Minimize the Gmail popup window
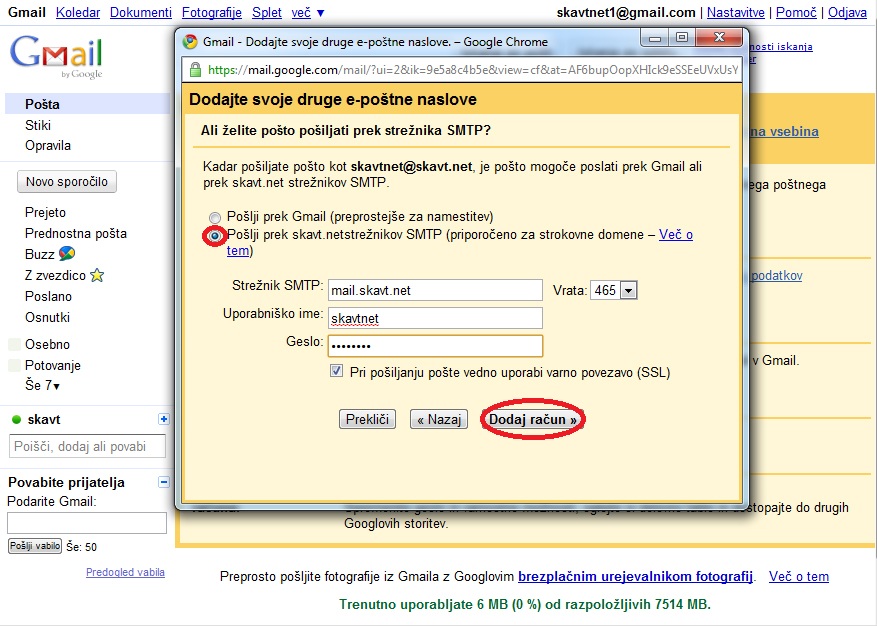 (655, 39)
